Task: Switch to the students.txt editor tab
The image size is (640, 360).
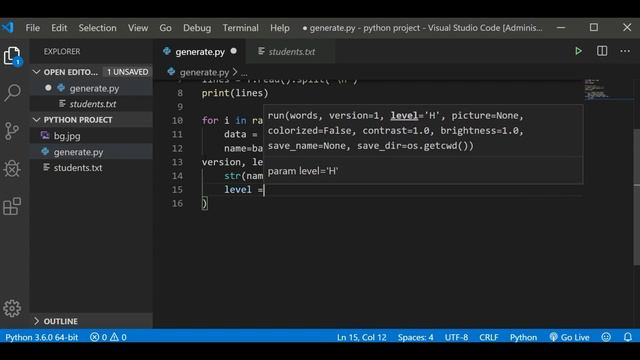Action: point(291,51)
